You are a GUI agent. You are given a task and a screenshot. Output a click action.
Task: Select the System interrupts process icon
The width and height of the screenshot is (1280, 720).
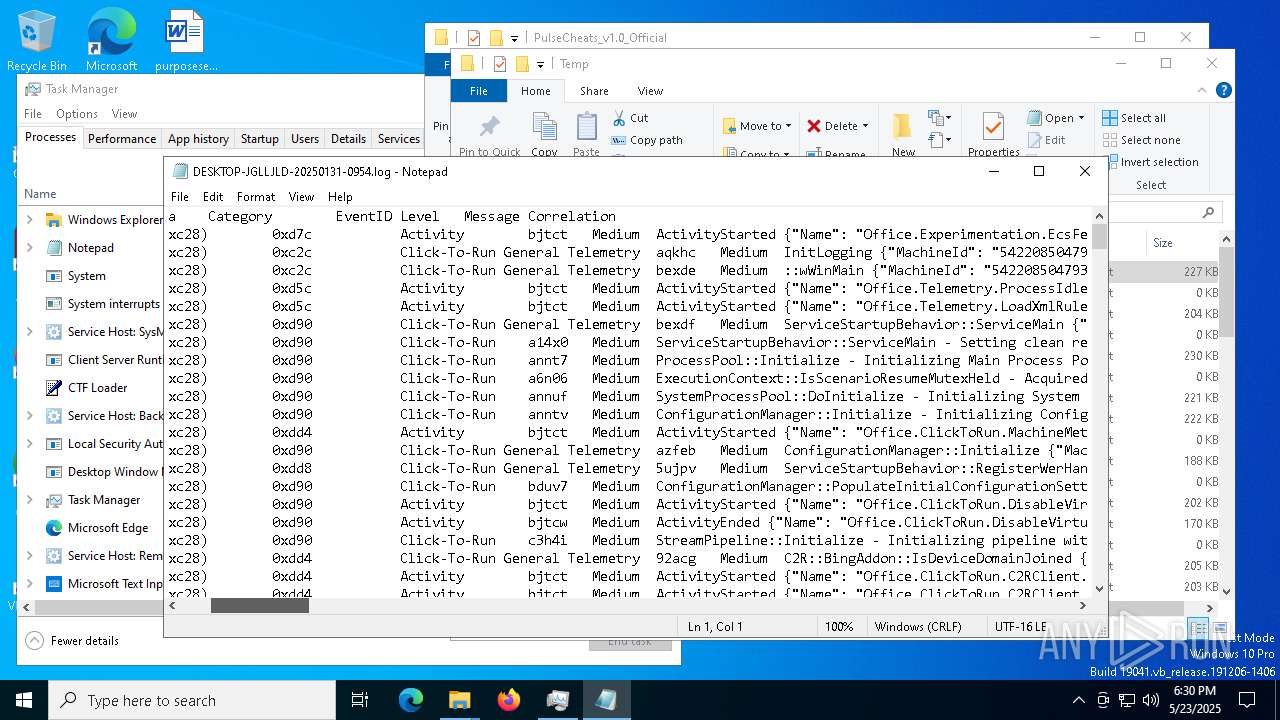pos(53,304)
